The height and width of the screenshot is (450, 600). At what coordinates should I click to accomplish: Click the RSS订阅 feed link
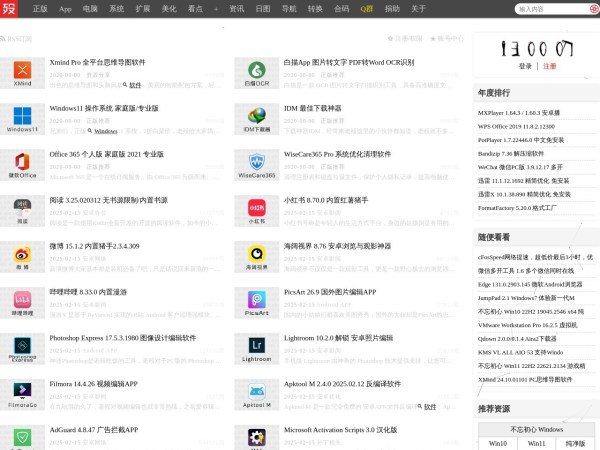(16, 39)
